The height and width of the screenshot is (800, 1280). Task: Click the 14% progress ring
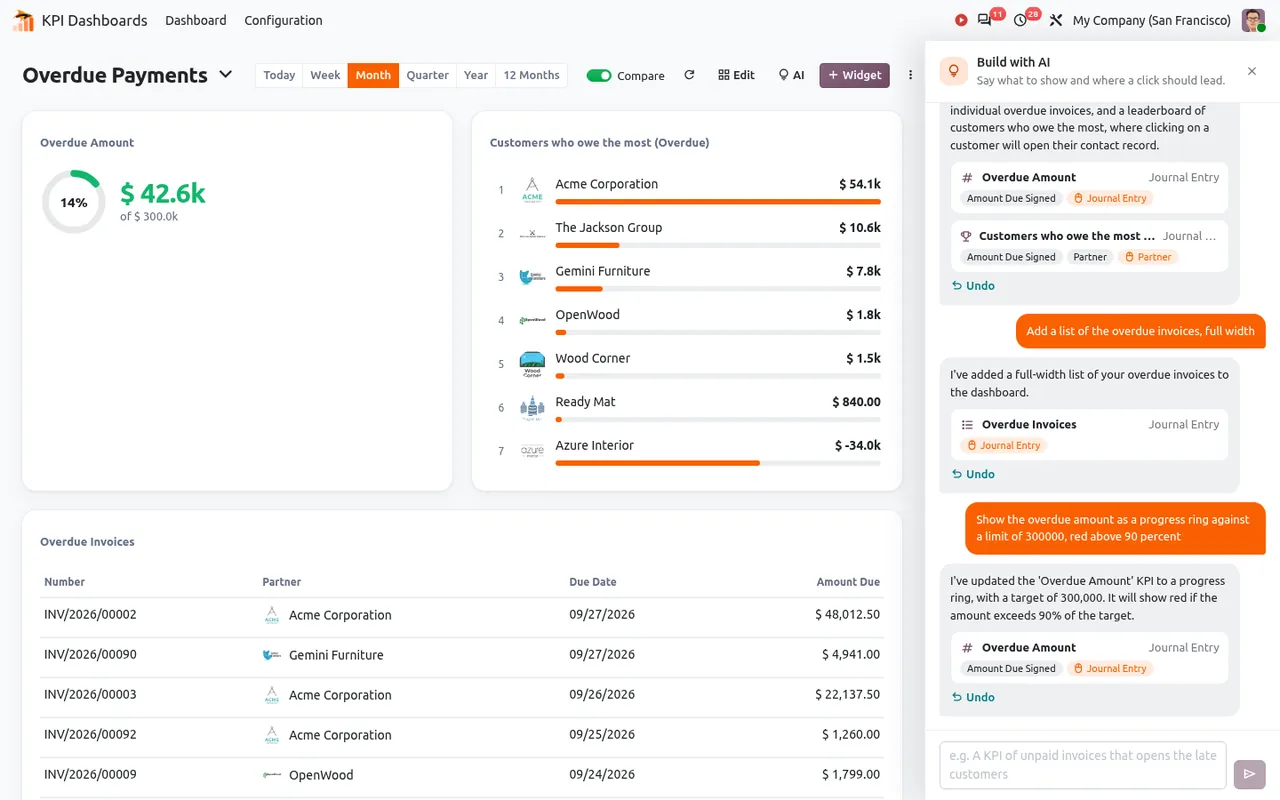coord(73,202)
